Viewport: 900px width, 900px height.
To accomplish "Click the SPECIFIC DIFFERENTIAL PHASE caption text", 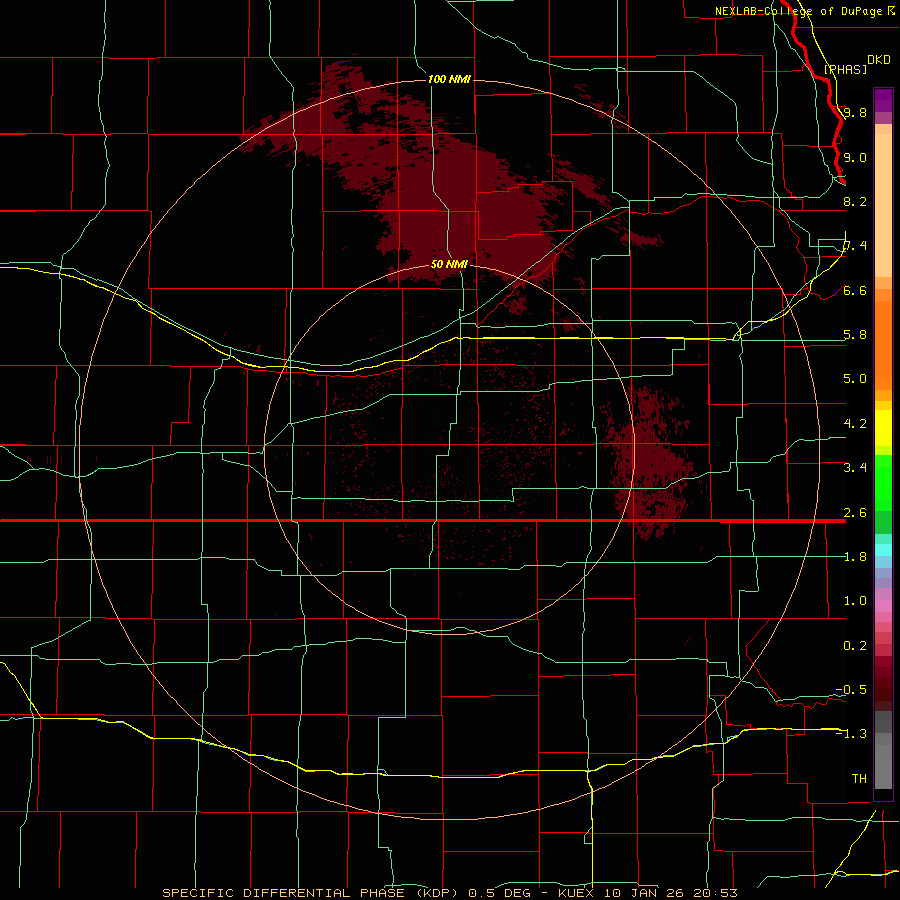I will click(x=284, y=893).
